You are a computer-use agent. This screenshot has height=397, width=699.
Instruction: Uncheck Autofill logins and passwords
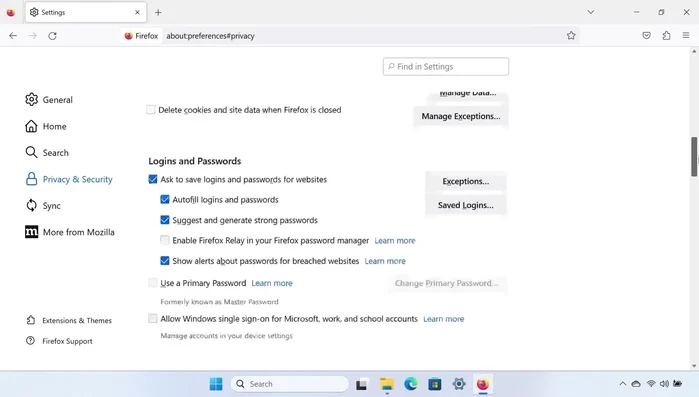[165, 199]
